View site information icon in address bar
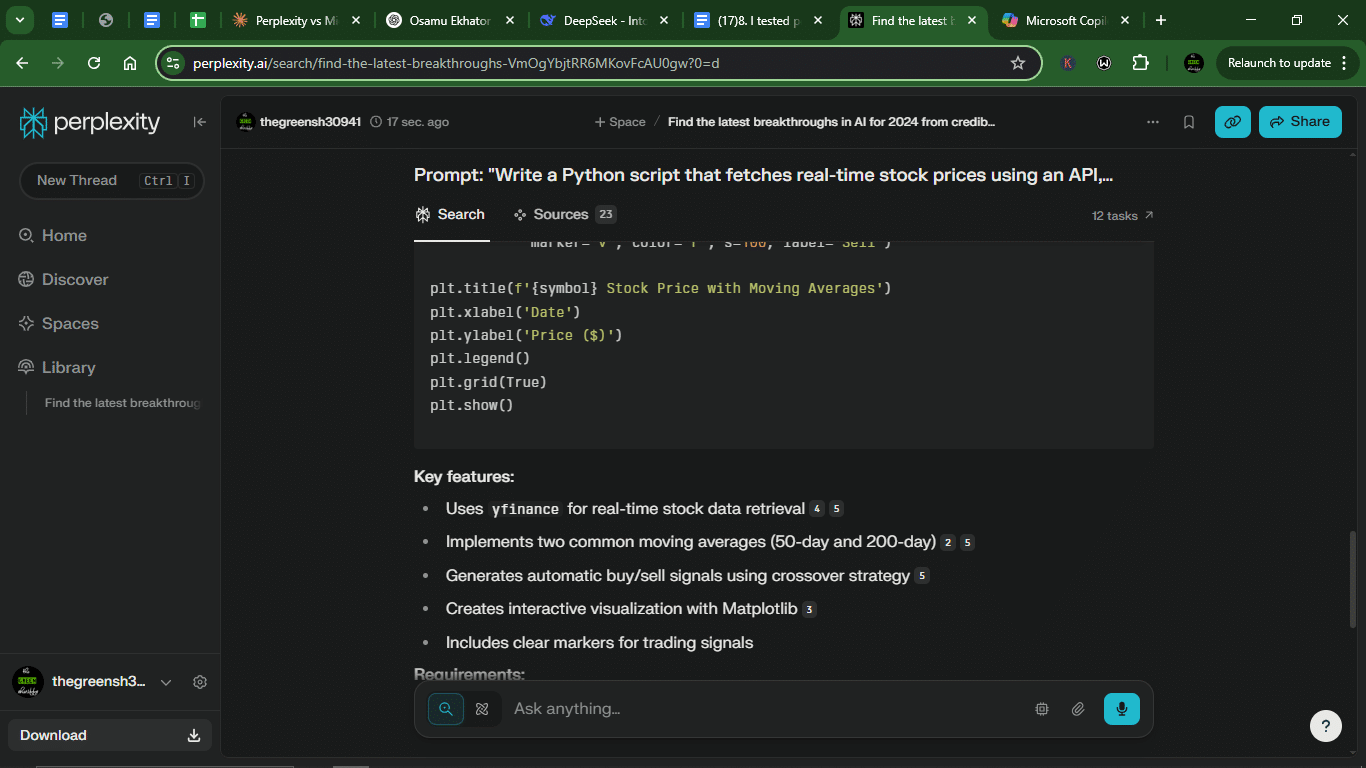Viewport: 1366px width, 768px height. (x=173, y=63)
